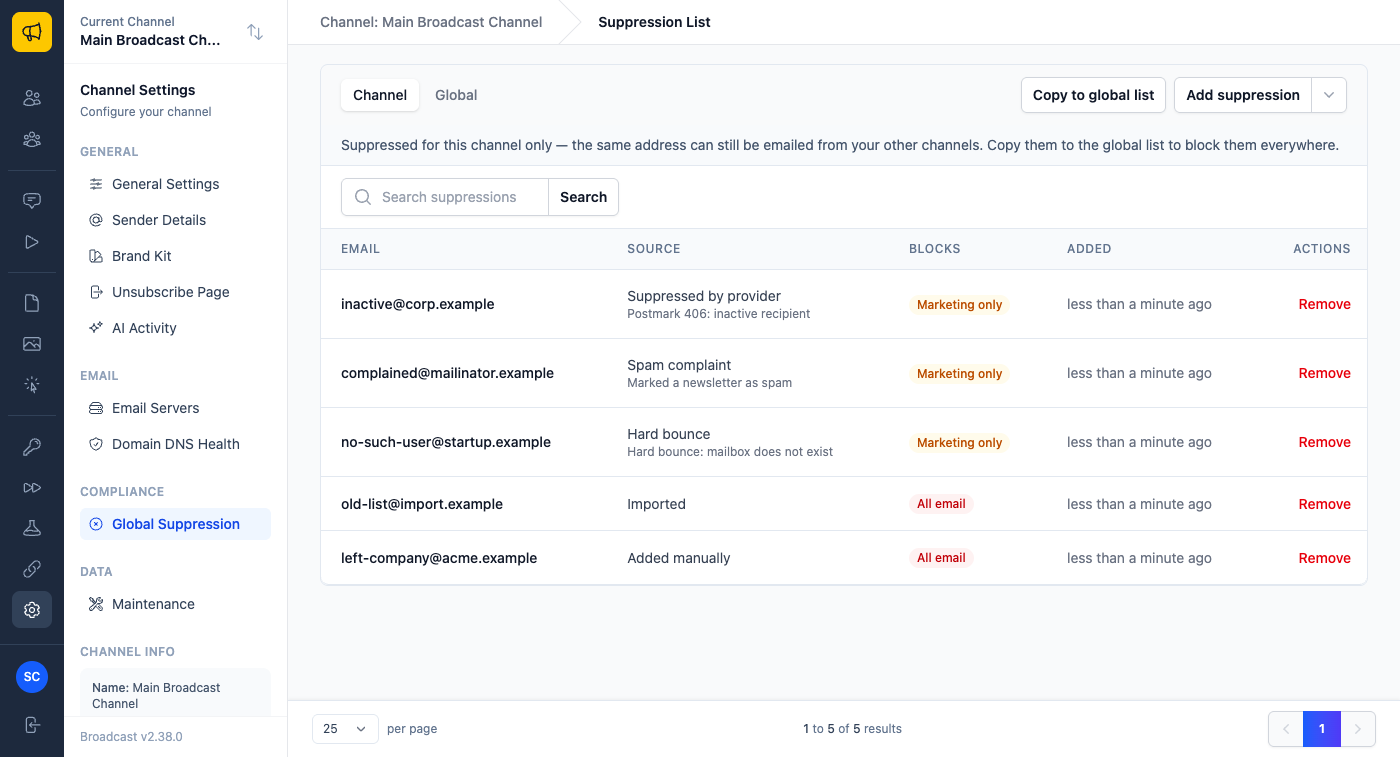Viewport: 1400px width, 757px height.
Task: Click the Copy to global list button
Action: [x=1093, y=95]
